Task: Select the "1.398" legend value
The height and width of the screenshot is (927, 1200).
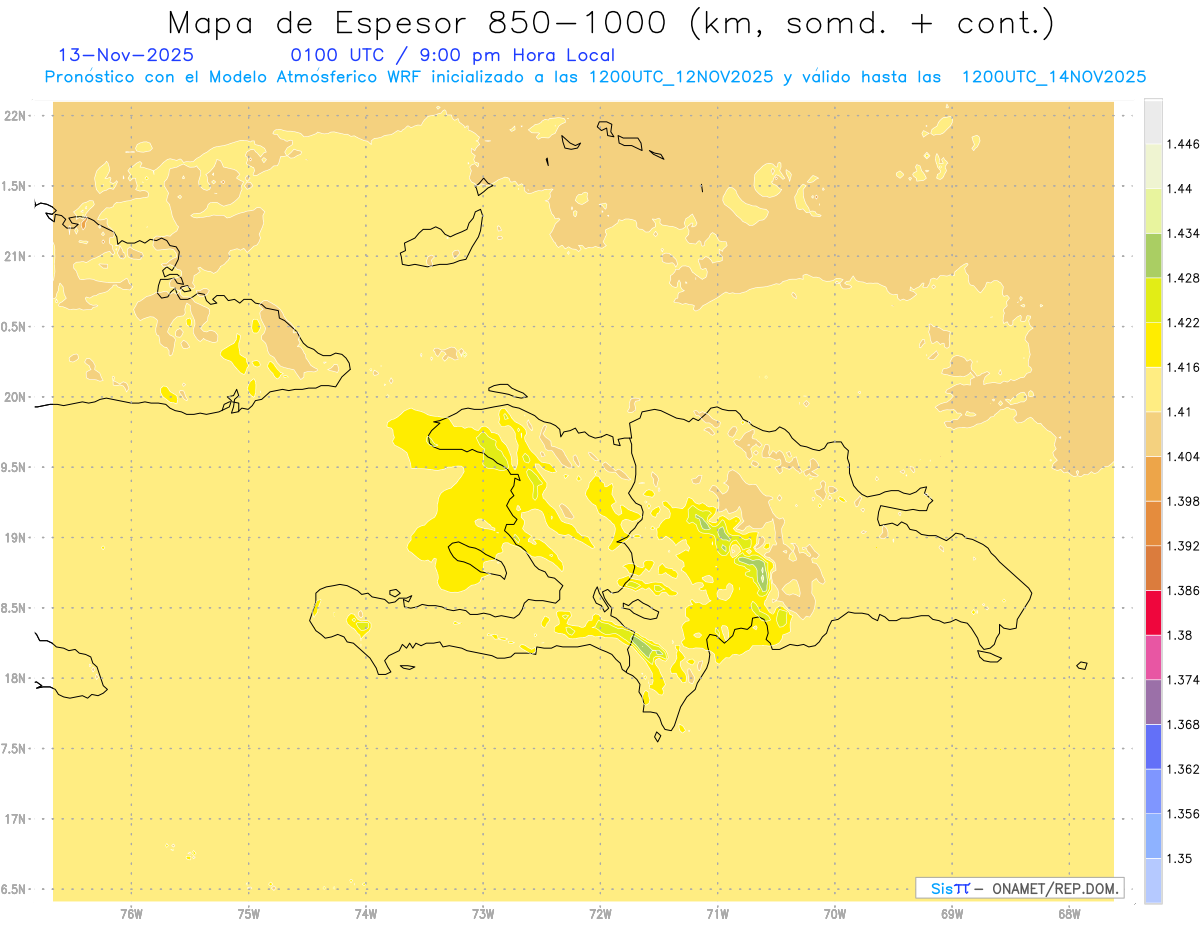Action: pos(1184,501)
